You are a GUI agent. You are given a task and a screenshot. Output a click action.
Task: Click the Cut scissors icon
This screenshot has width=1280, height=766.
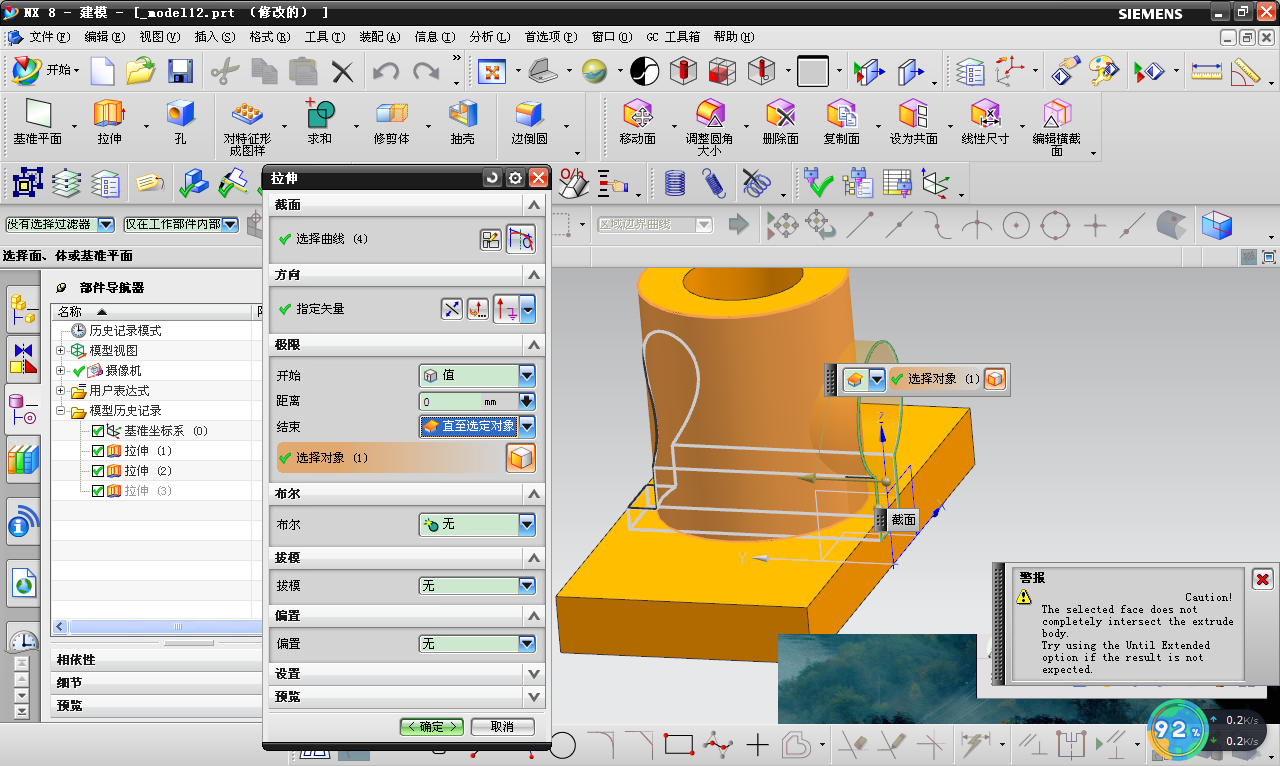pos(225,71)
